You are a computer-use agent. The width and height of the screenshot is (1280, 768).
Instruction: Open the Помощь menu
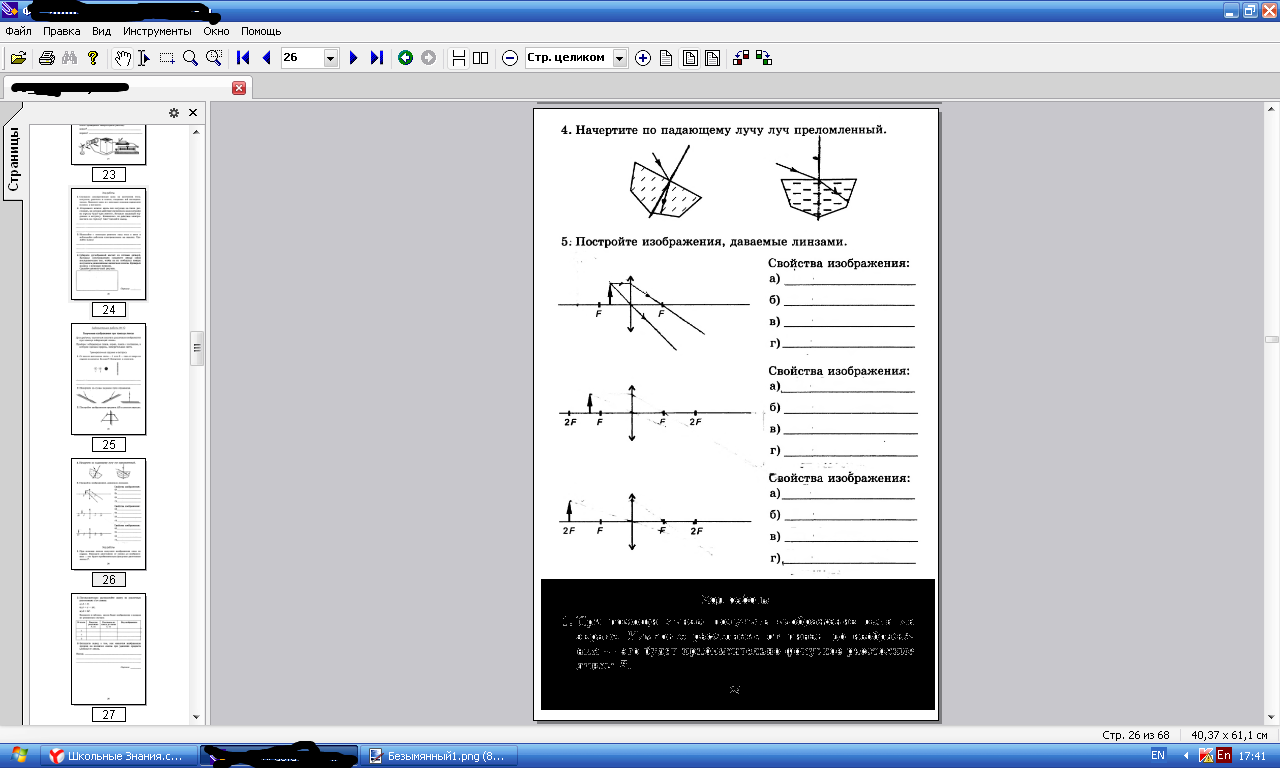click(261, 31)
